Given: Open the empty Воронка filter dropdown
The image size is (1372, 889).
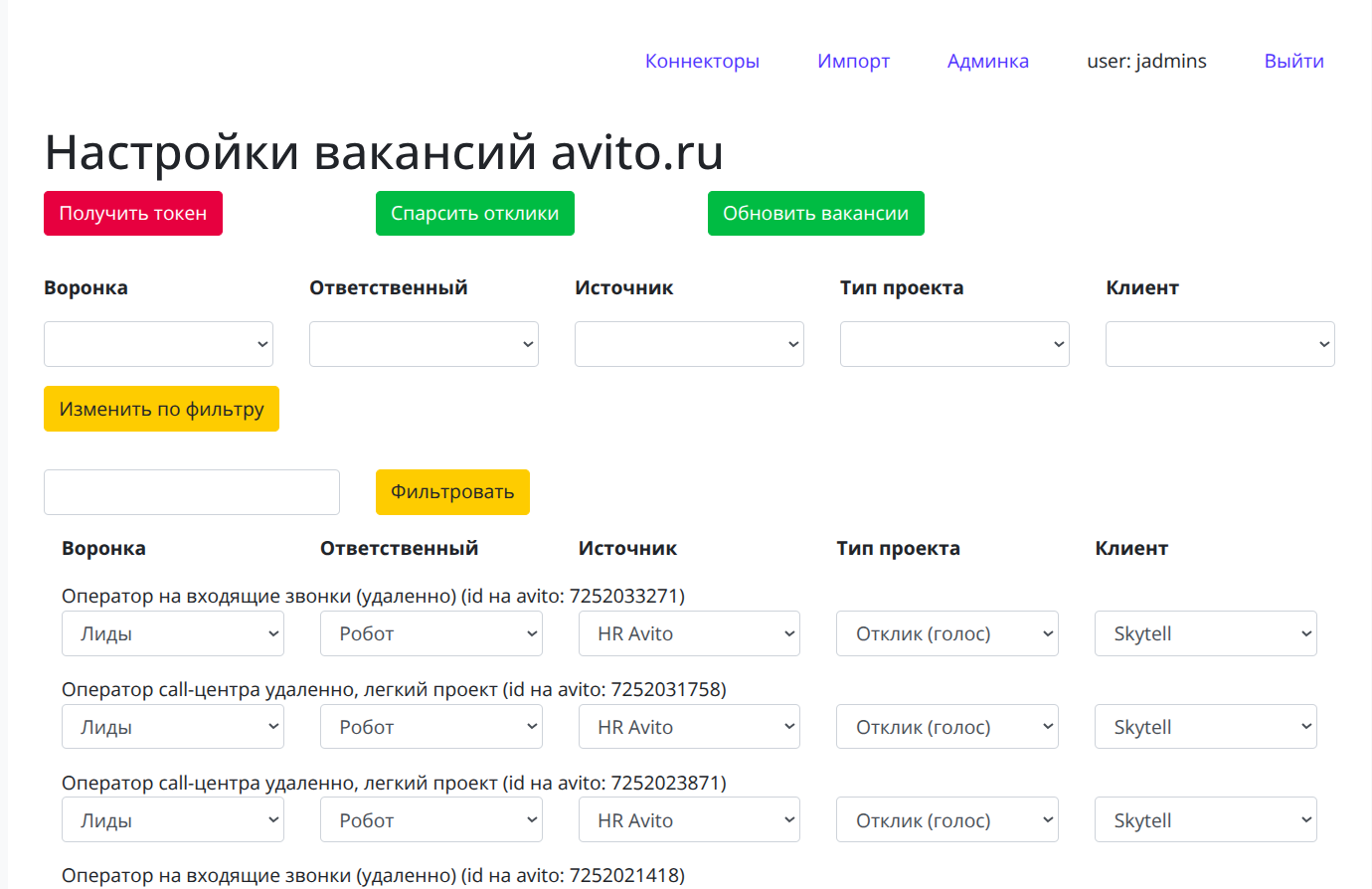Looking at the screenshot, I should click(158, 344).
